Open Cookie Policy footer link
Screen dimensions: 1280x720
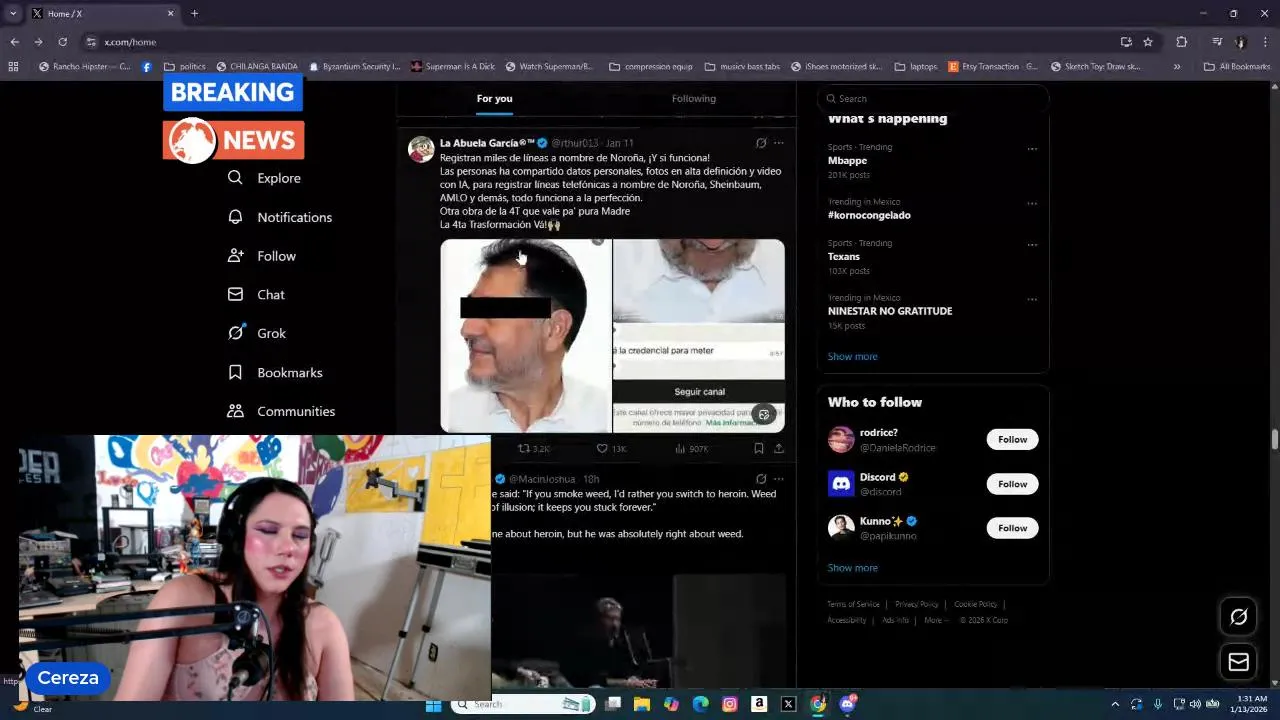(975, 604)
